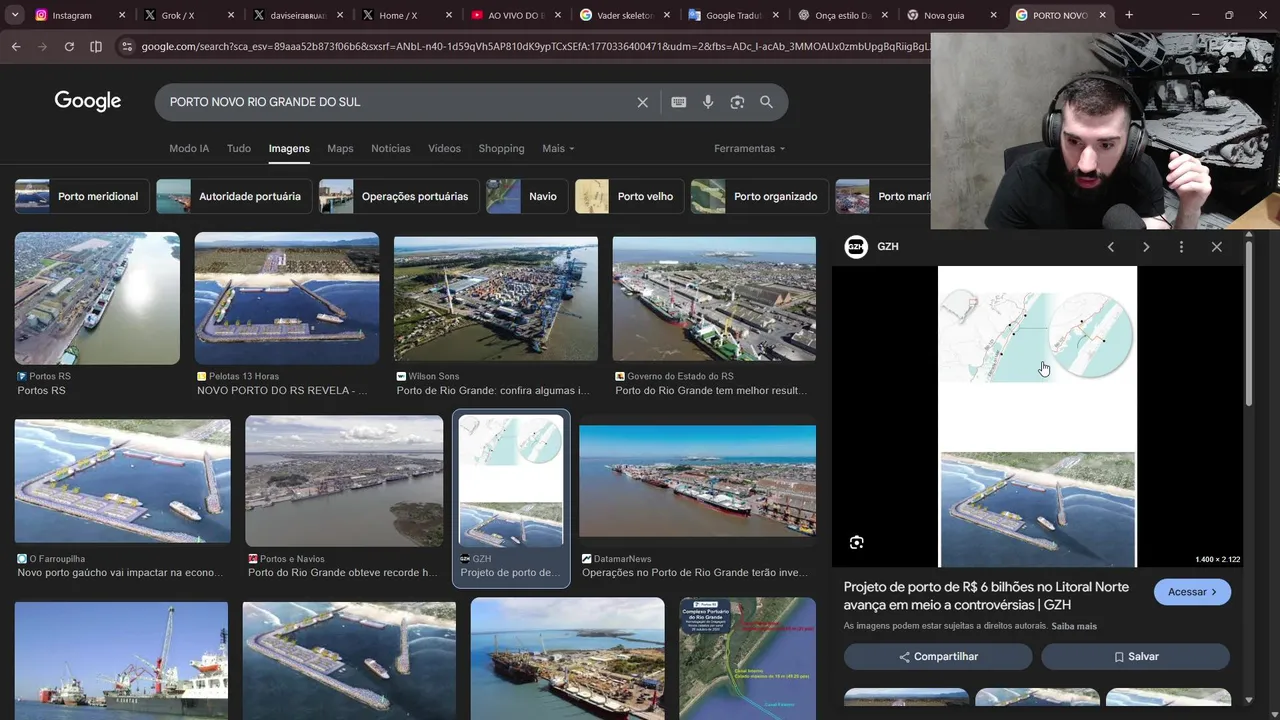Show next image in preview panel
1280x720 pixels.
(x=1146, y=247)
